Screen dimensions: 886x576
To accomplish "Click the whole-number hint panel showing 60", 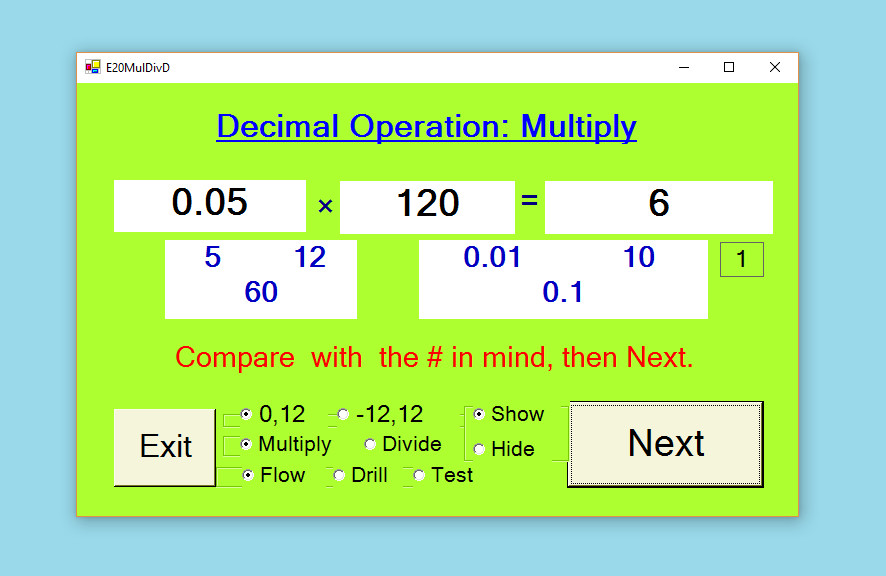I will click(x=261, y=279).
